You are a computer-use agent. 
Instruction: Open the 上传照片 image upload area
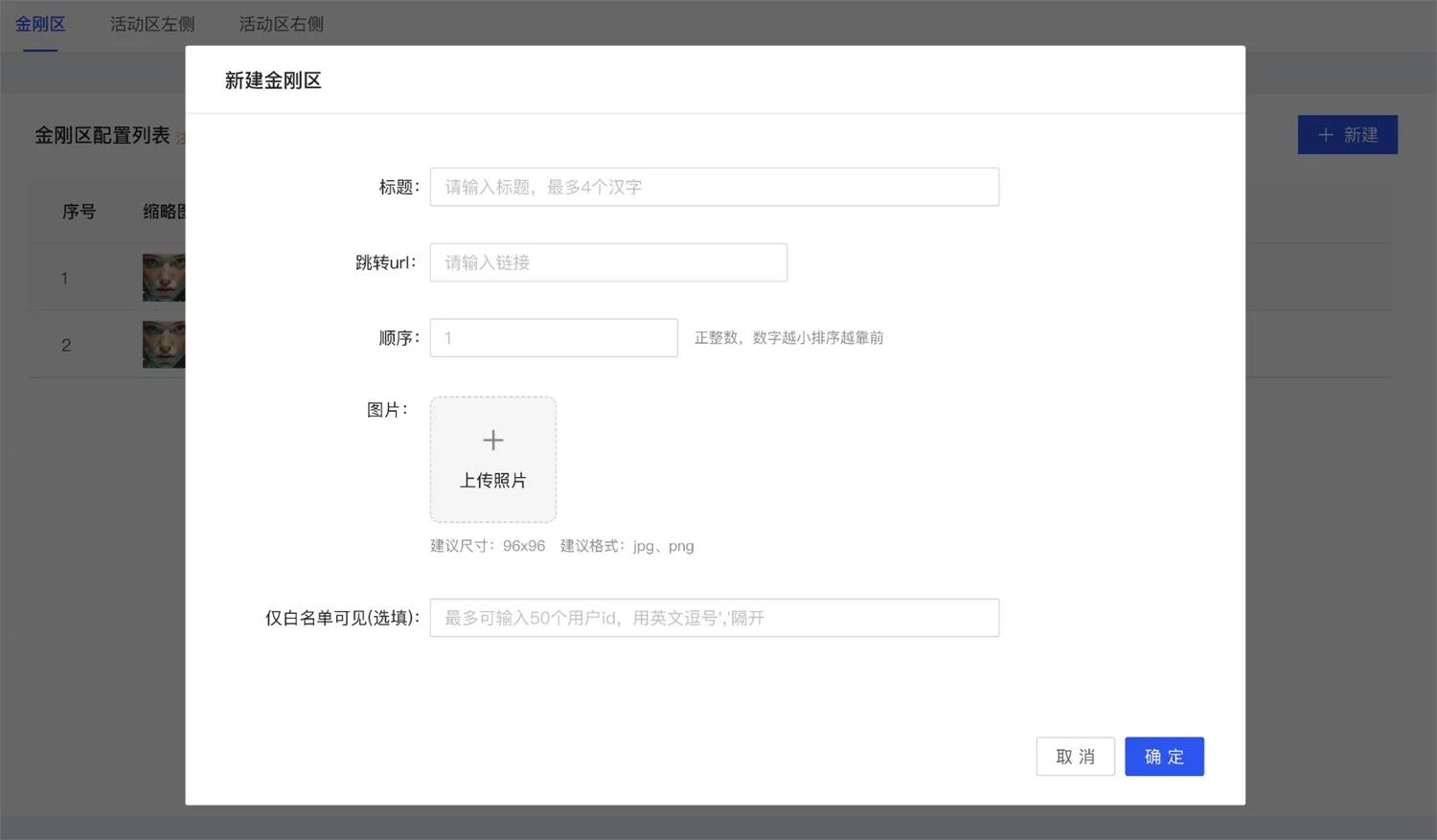click(492, 460)
